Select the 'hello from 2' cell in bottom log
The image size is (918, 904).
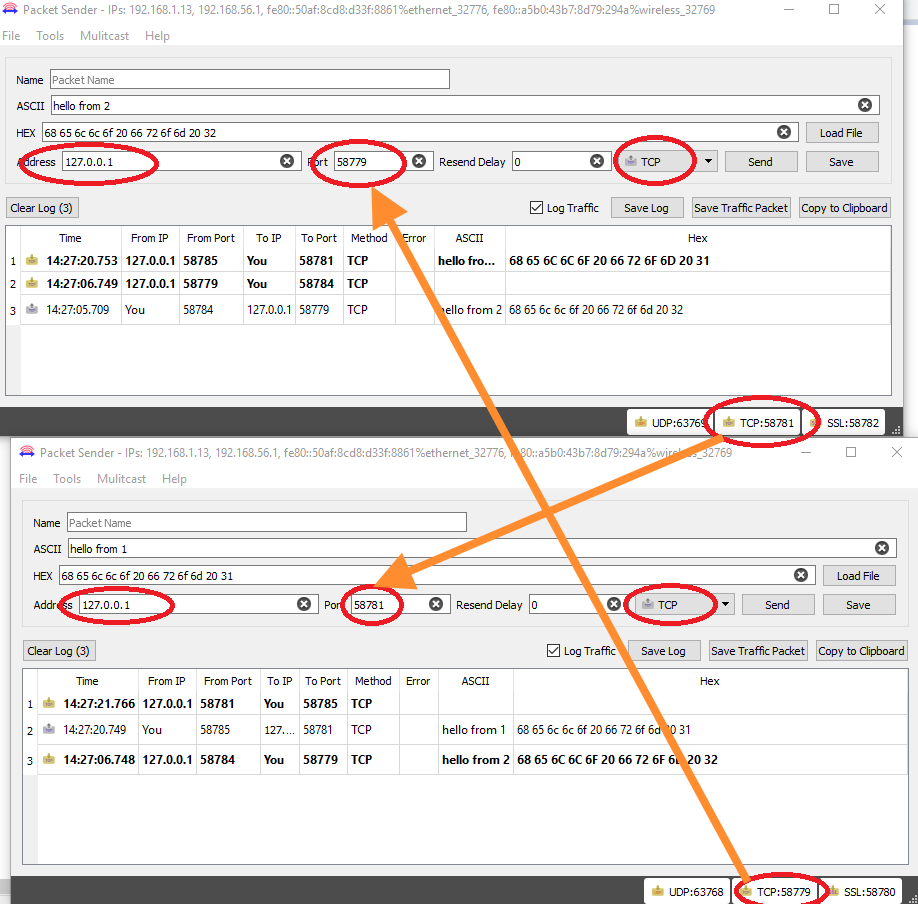click(x=475, y=759)
